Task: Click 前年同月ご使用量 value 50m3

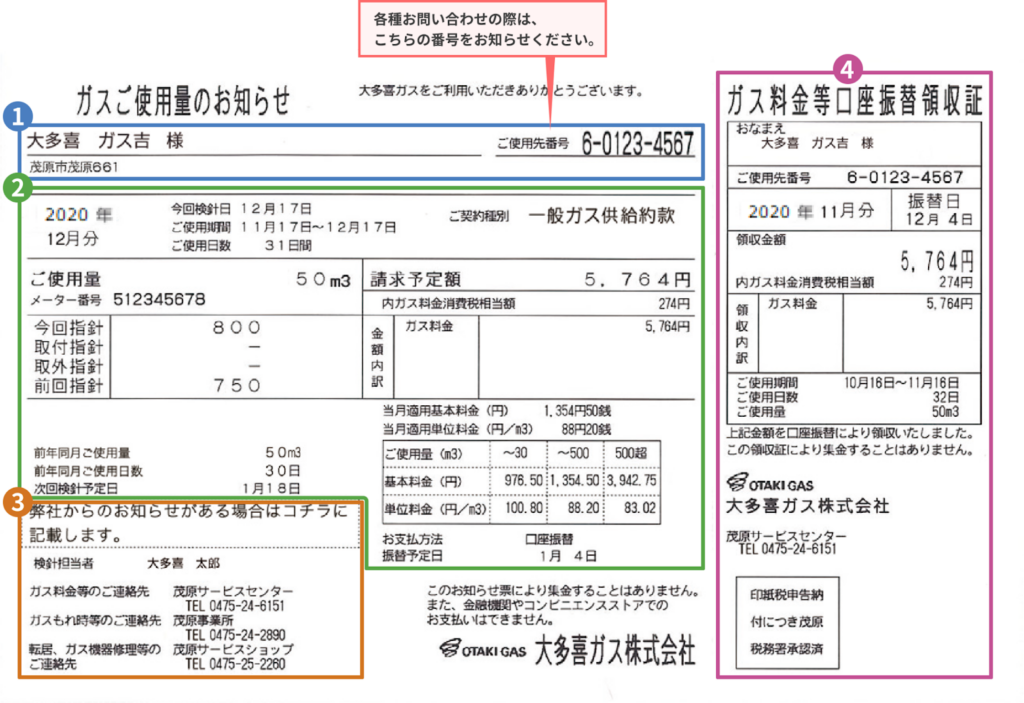Action: [x=283, y=452]
